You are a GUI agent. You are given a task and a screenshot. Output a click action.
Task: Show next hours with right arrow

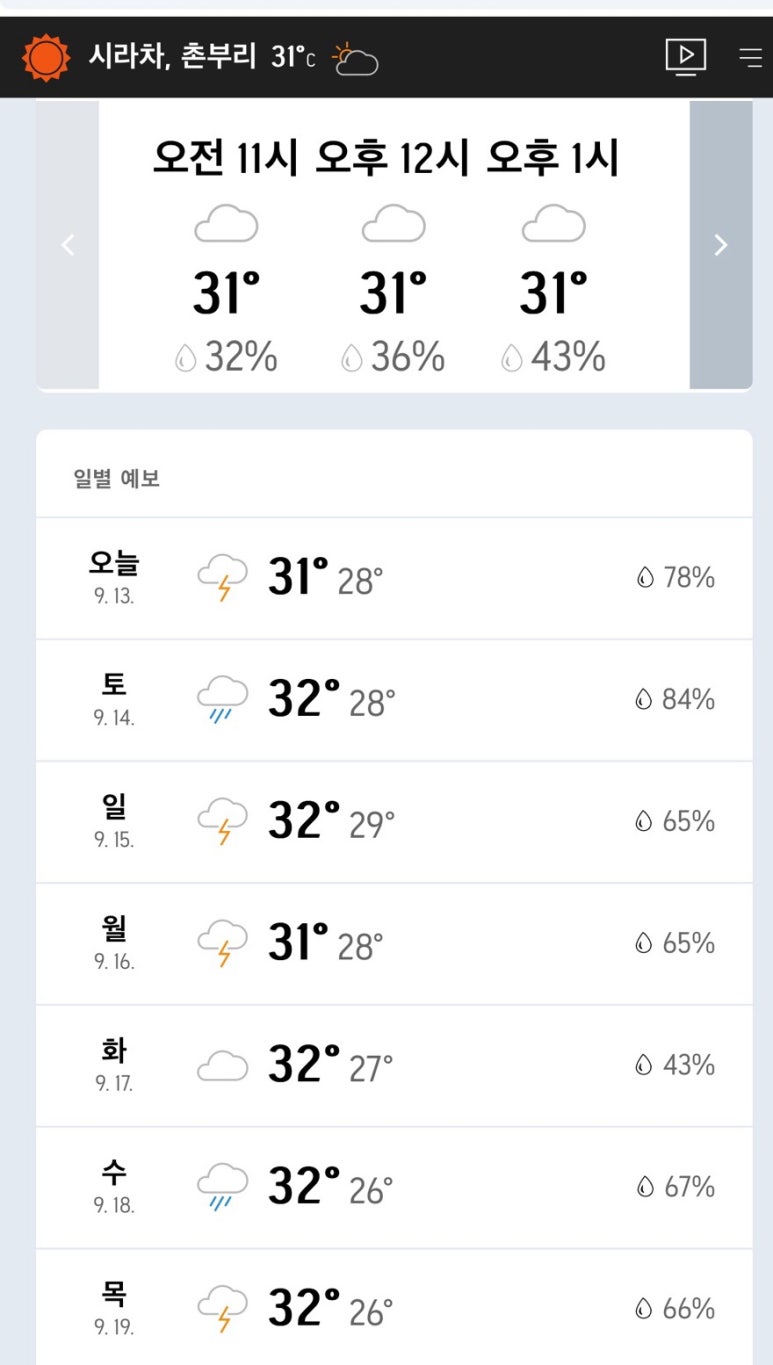pos(721,245)
